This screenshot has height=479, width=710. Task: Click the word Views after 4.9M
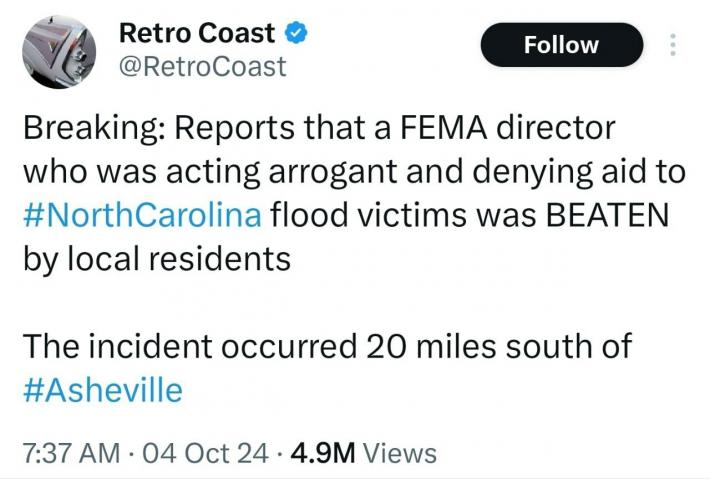[x=400, y=453]
